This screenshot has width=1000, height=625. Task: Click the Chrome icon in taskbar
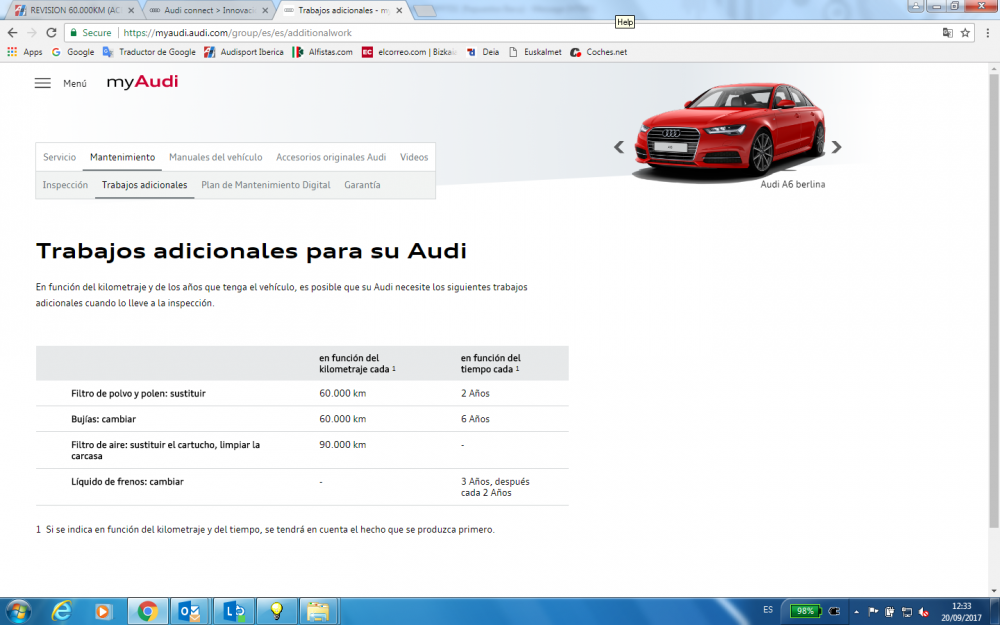[x=147, y=612]
